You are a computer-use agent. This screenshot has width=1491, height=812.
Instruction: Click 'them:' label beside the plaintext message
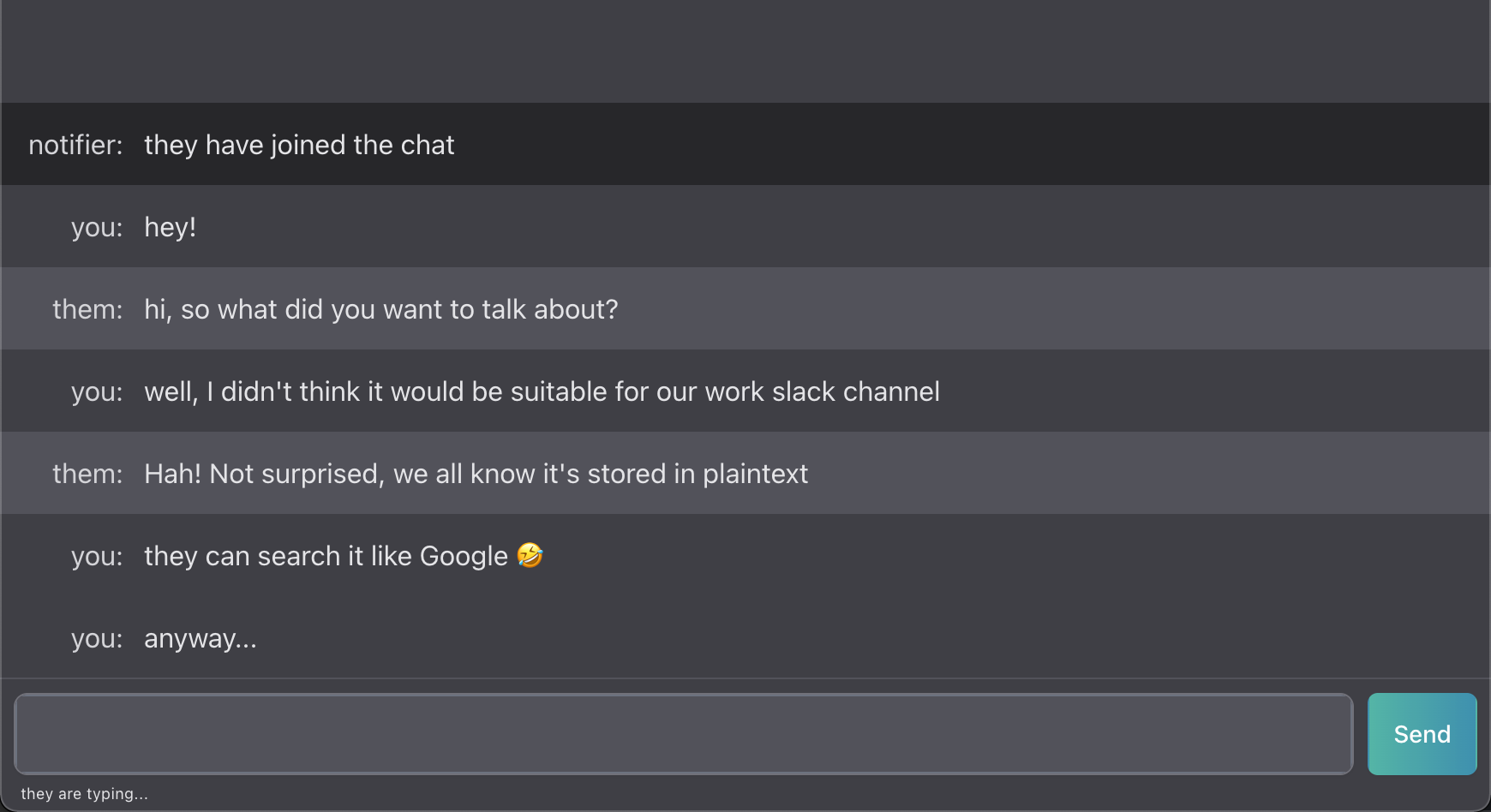tap(87, 474)
